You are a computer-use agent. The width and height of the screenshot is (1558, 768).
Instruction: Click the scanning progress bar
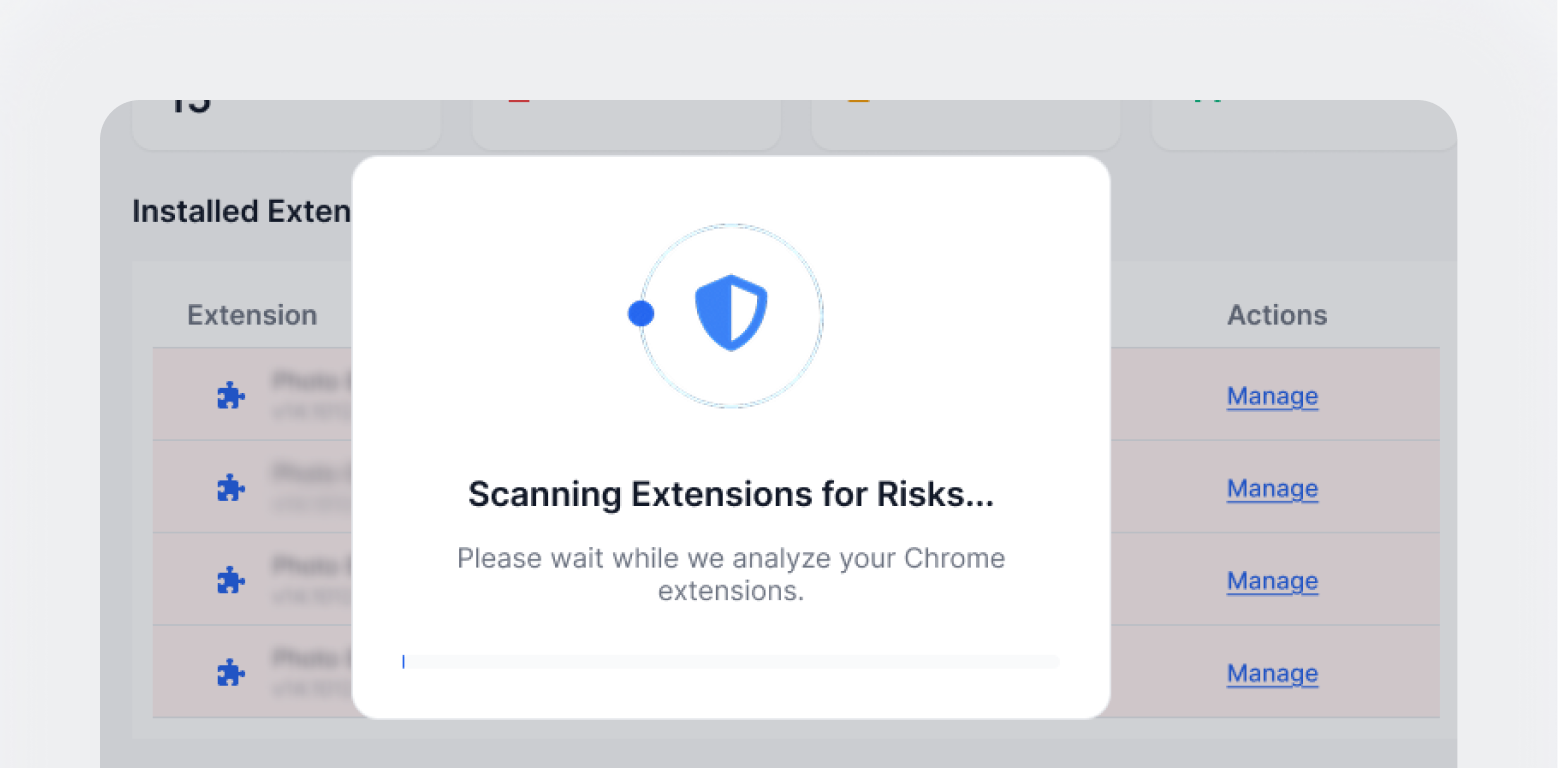point(731,661)
